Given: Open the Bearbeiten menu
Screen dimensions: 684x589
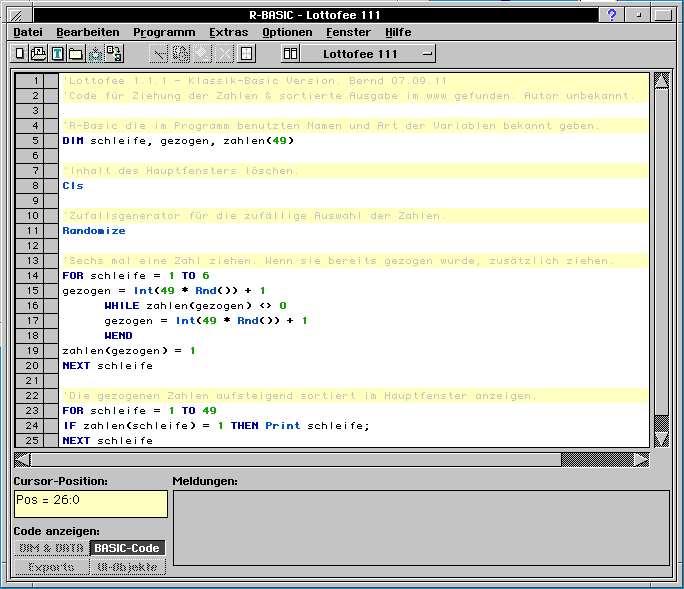Looking at the screenshot, I should [88, 32].
